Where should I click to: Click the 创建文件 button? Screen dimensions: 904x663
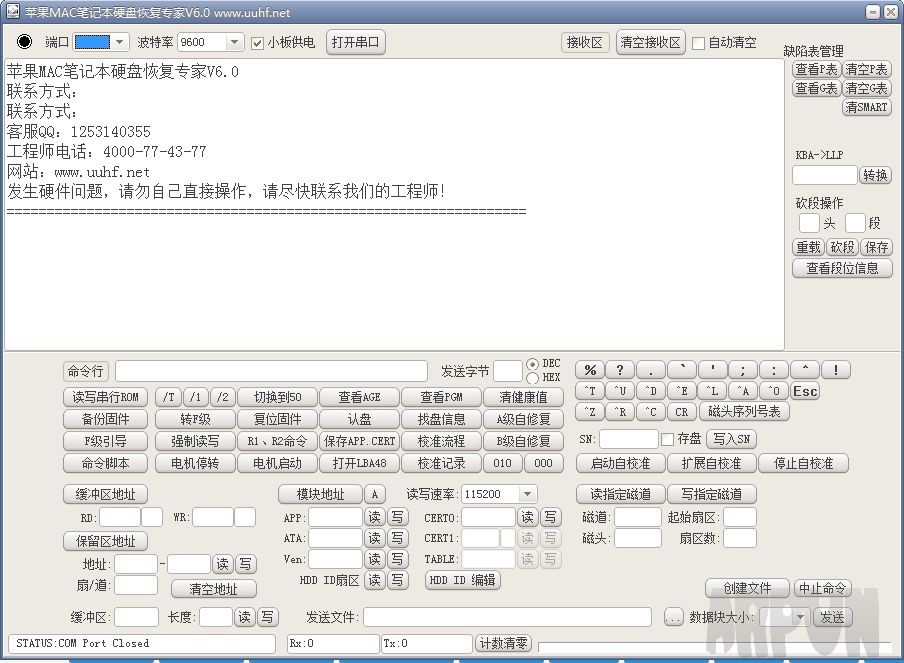(747, 589)
